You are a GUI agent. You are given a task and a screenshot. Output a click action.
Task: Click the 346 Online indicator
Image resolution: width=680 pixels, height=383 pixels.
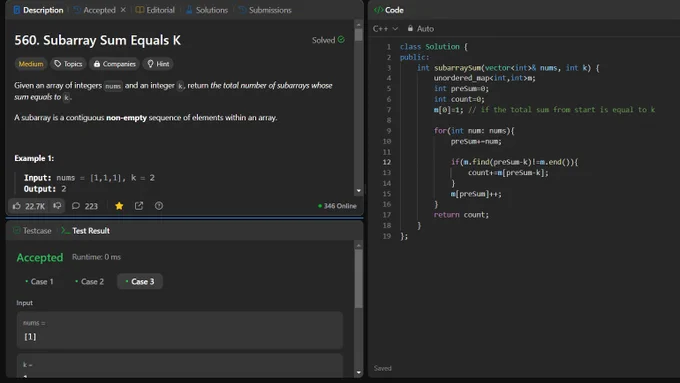tap(337, 206)
